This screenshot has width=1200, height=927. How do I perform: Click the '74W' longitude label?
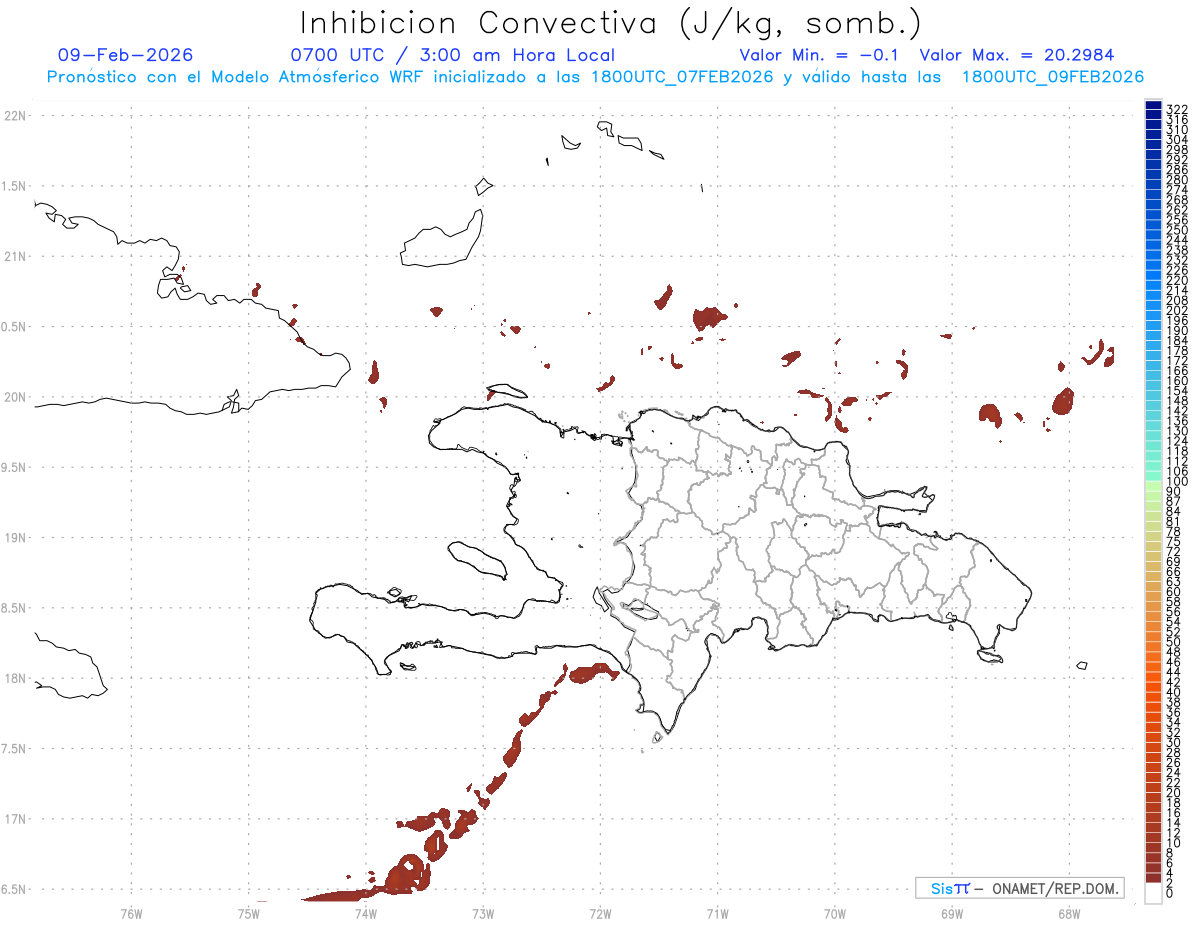365,912
